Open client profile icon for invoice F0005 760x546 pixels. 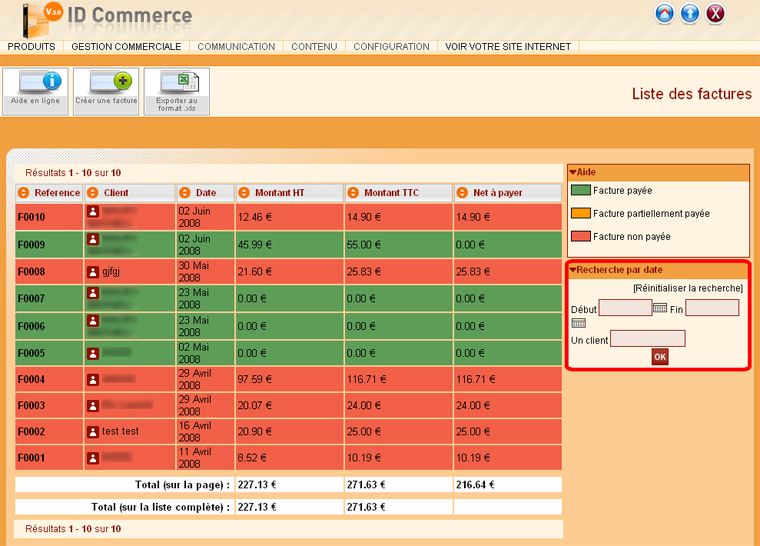click(x=93, y=353)
